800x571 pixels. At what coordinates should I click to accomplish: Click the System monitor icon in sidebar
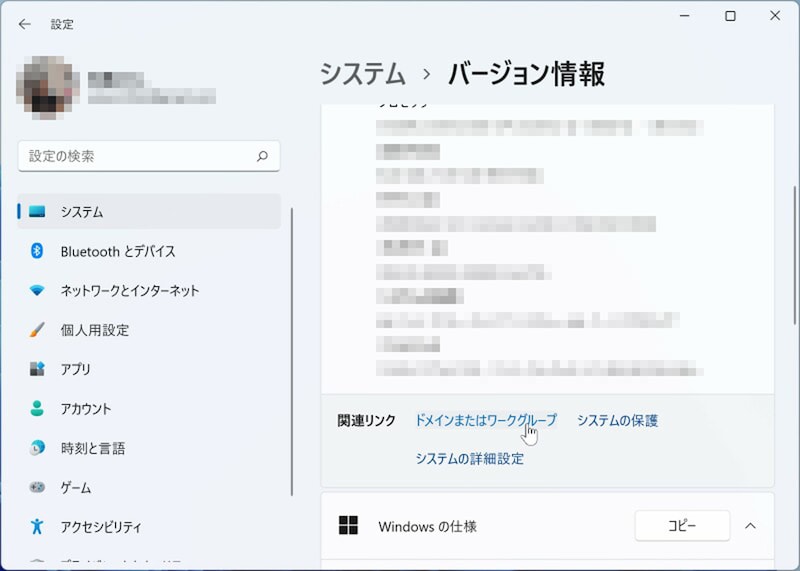[x=37, y=212]
